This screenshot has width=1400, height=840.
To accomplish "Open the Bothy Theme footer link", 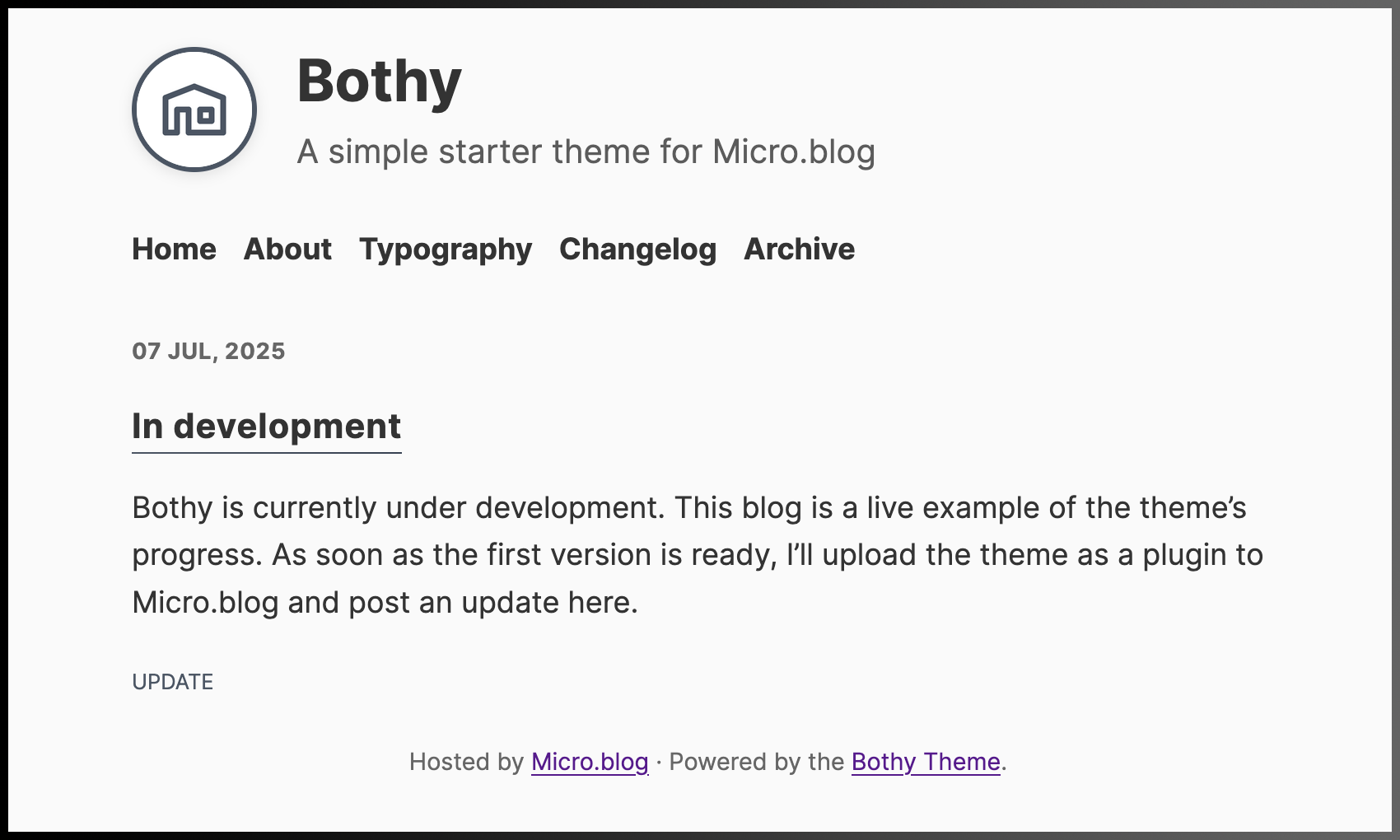I will 926,762.
